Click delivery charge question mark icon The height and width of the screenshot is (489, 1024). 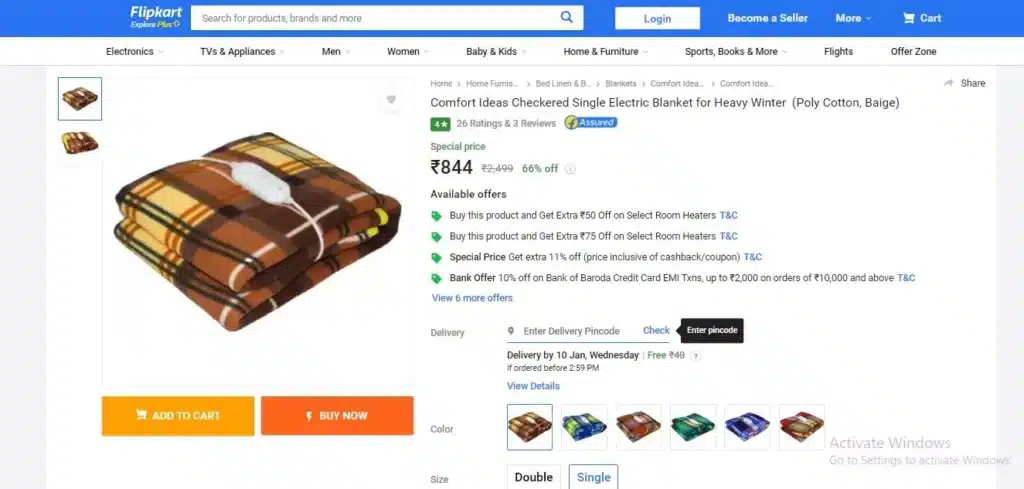[x=696, y=356]
